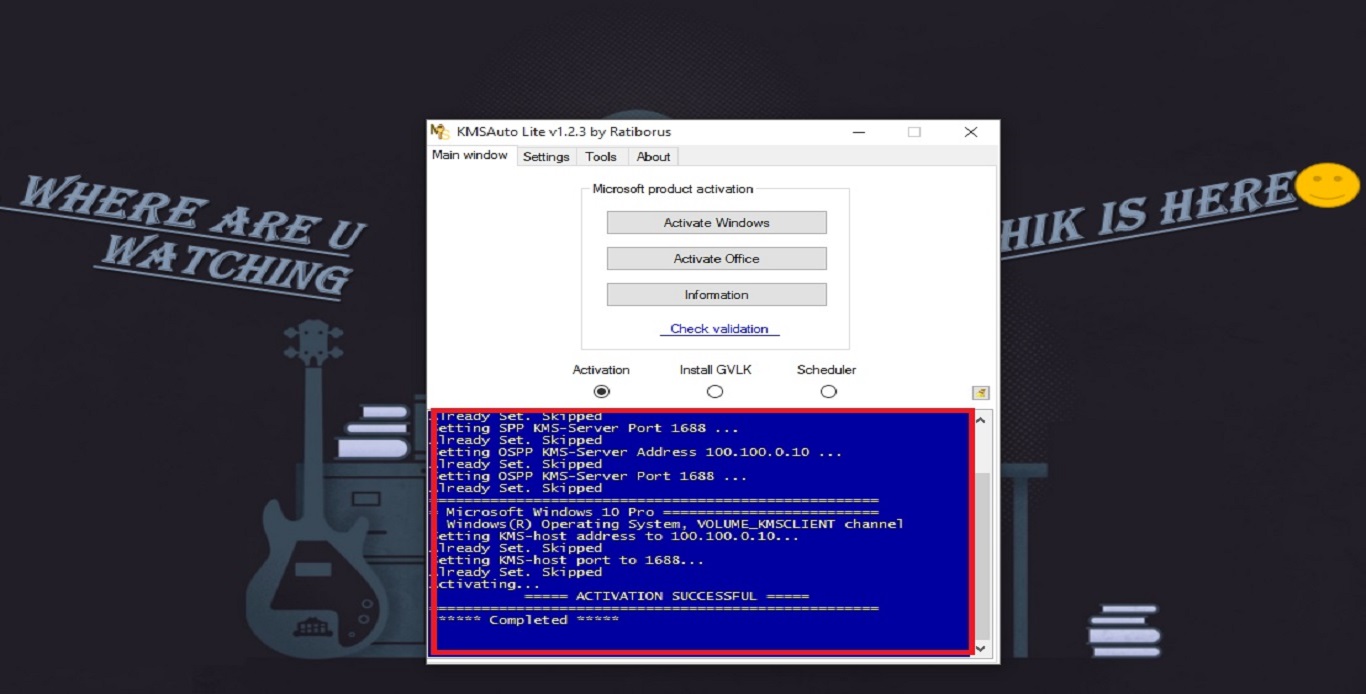Open the Settings tab

click(x=546, y=157)
